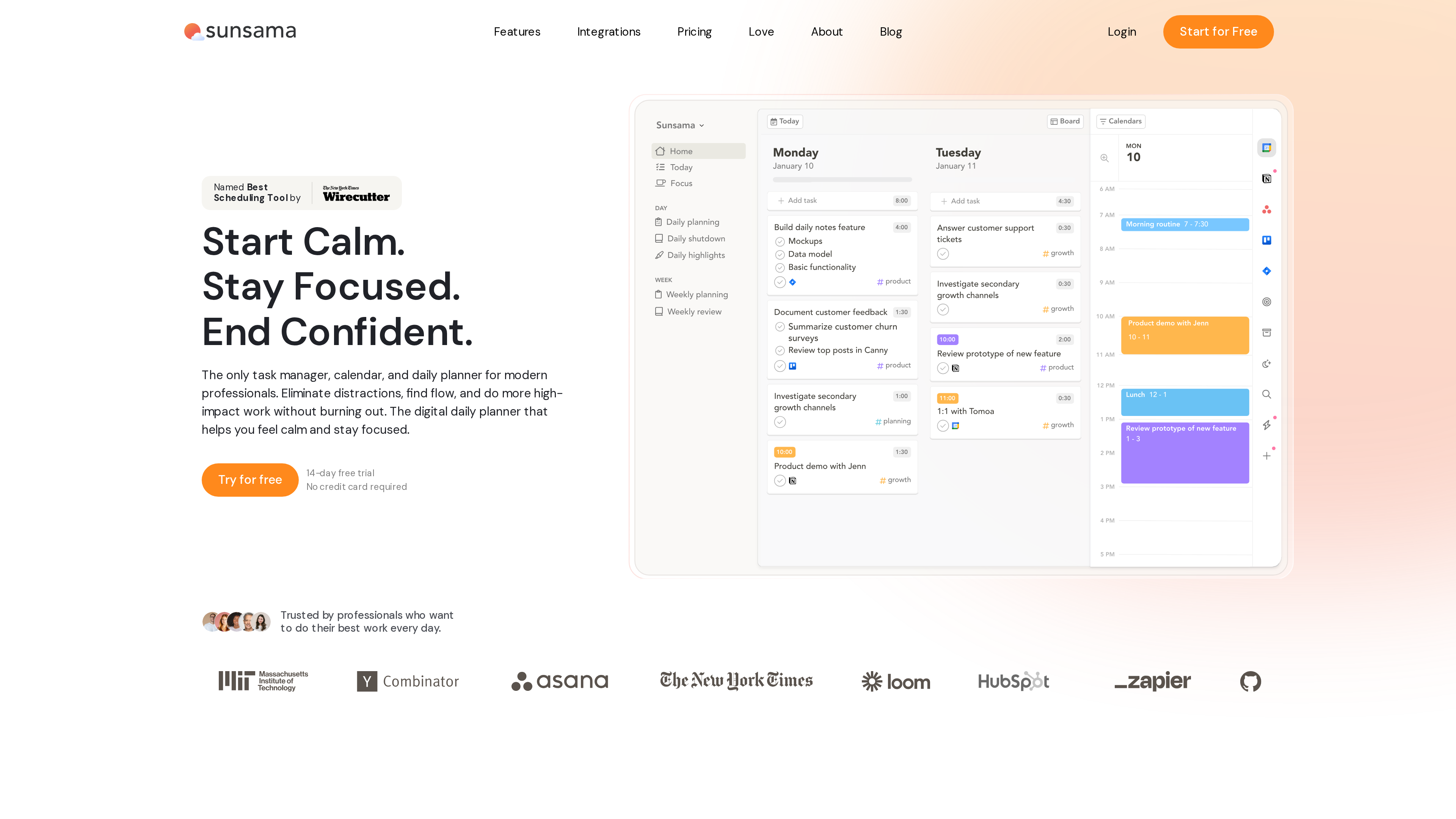Open the Jira integration icon in the right rail
1456x819 pixels.
(1267, 271)
